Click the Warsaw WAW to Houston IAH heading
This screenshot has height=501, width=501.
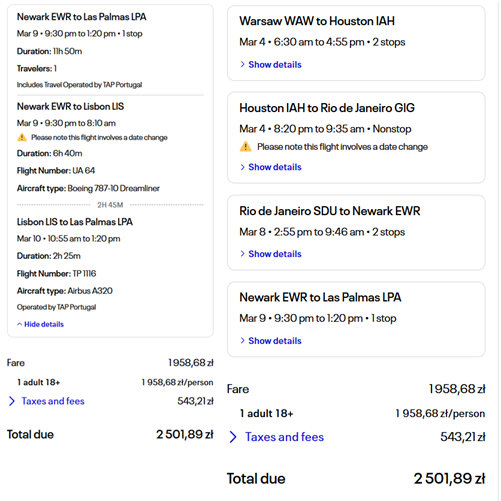click(x=317, y=21)
